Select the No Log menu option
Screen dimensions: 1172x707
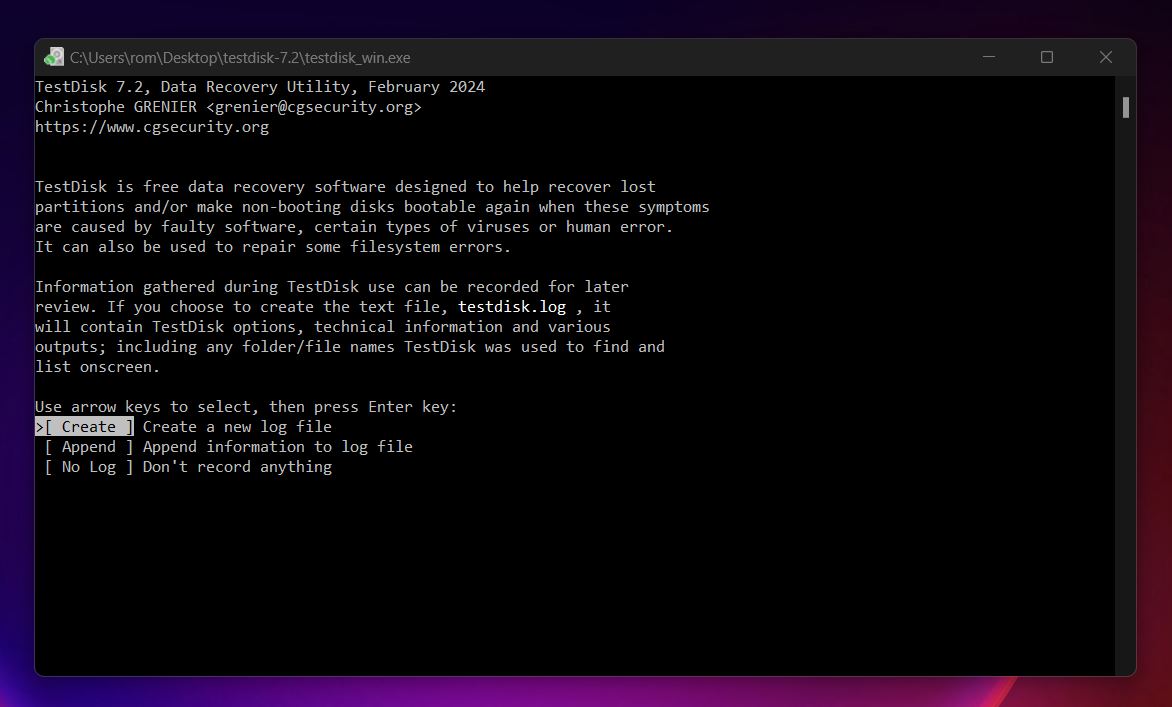(89, 467)
